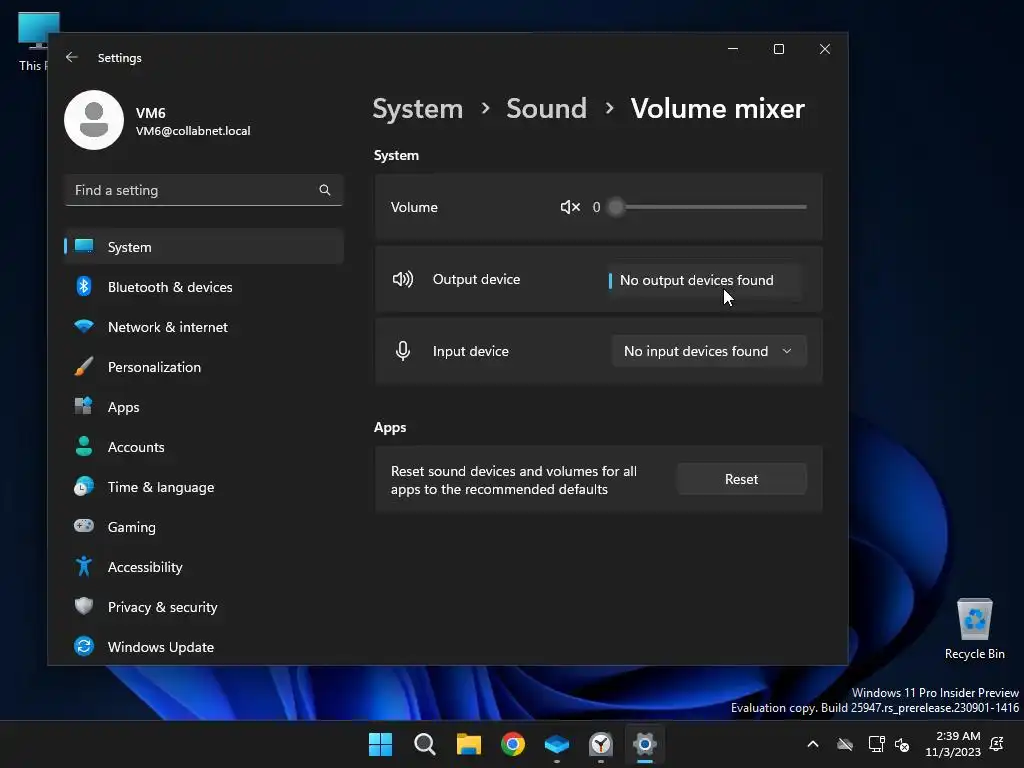Click the System monitor icon in sidebar

(84, 246)
